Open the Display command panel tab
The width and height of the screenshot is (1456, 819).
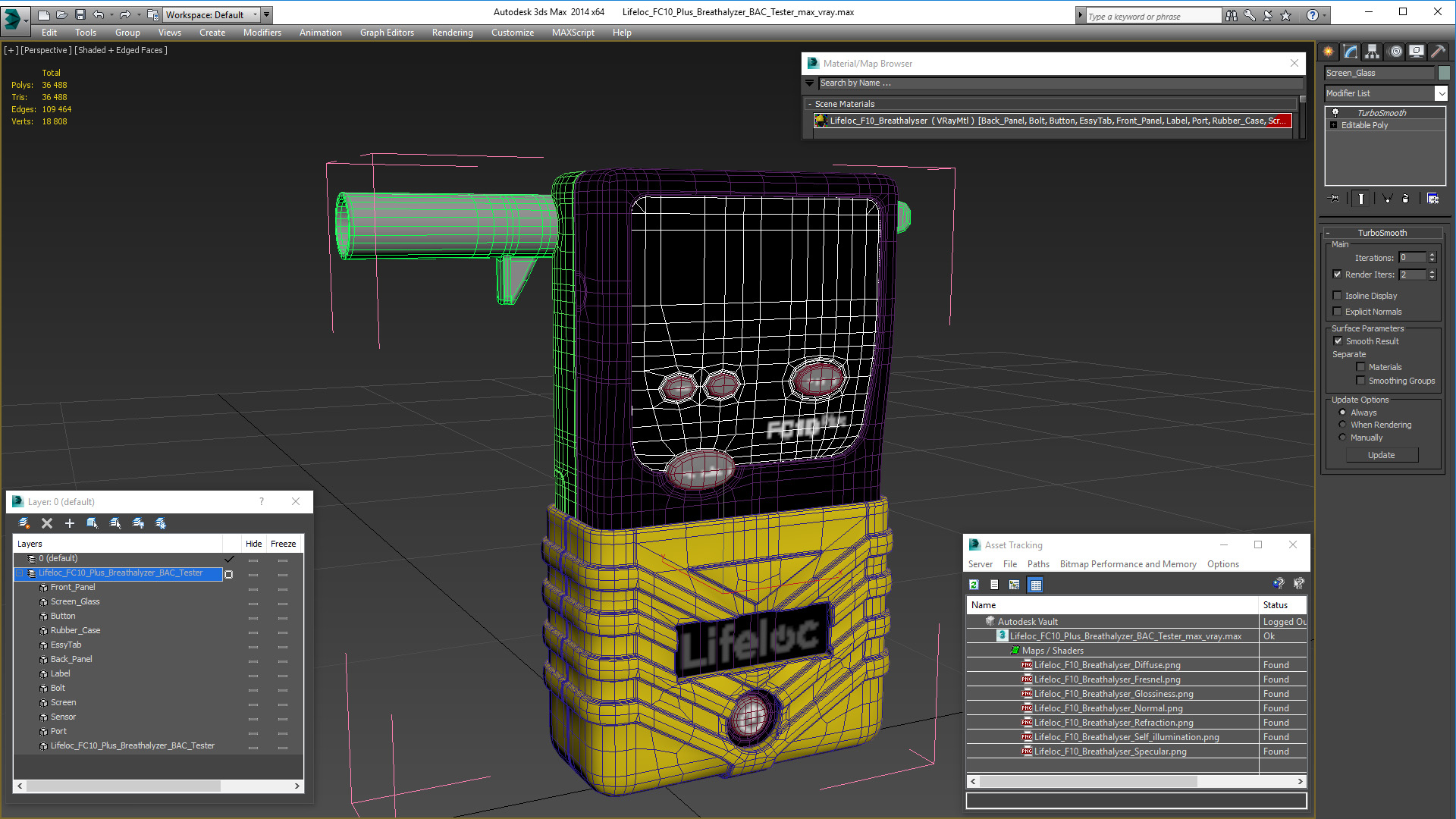pyautogui.click(x=1416, y=52)
